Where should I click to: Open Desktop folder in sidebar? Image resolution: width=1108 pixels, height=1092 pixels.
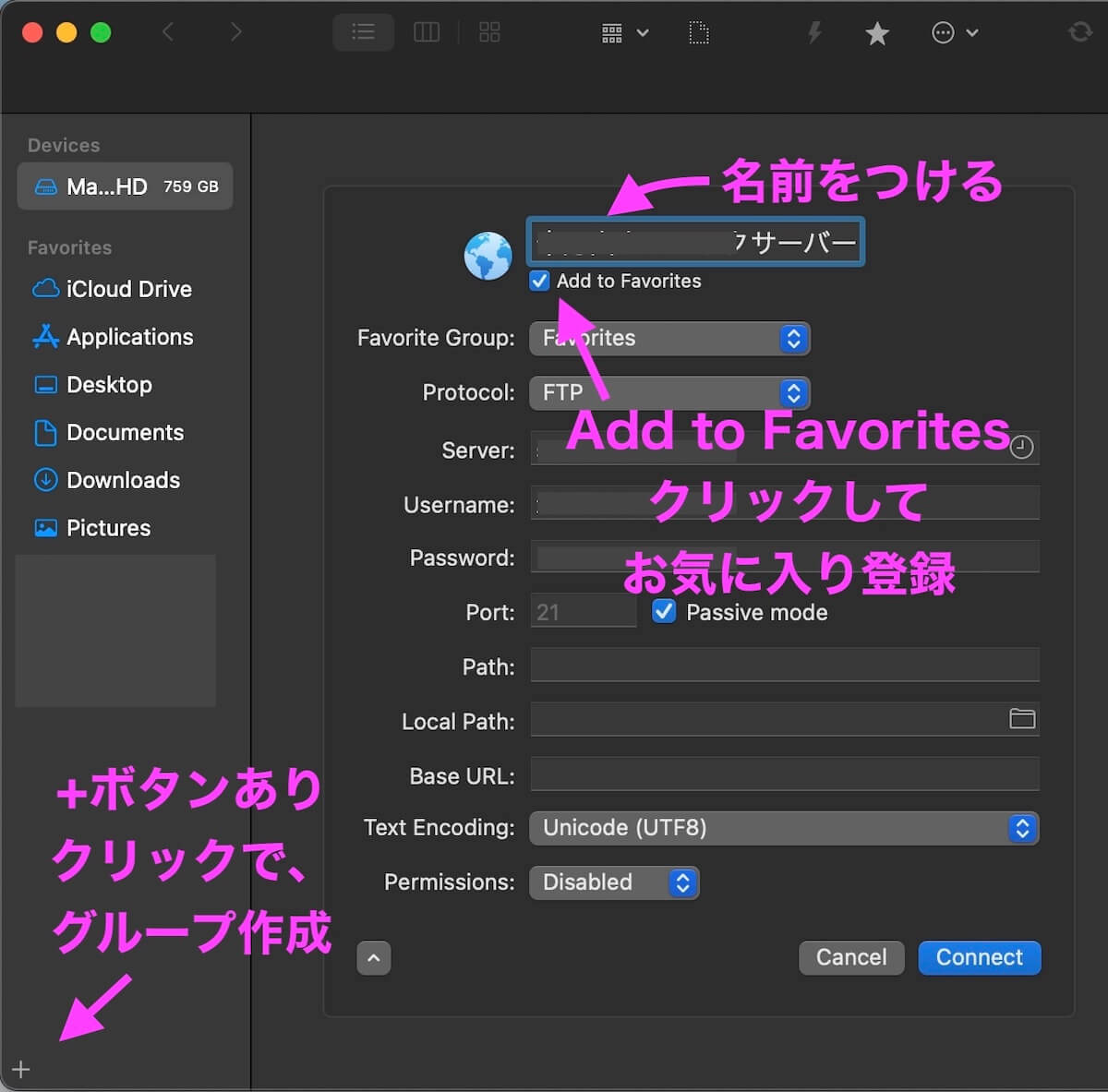tap(92, 385)
